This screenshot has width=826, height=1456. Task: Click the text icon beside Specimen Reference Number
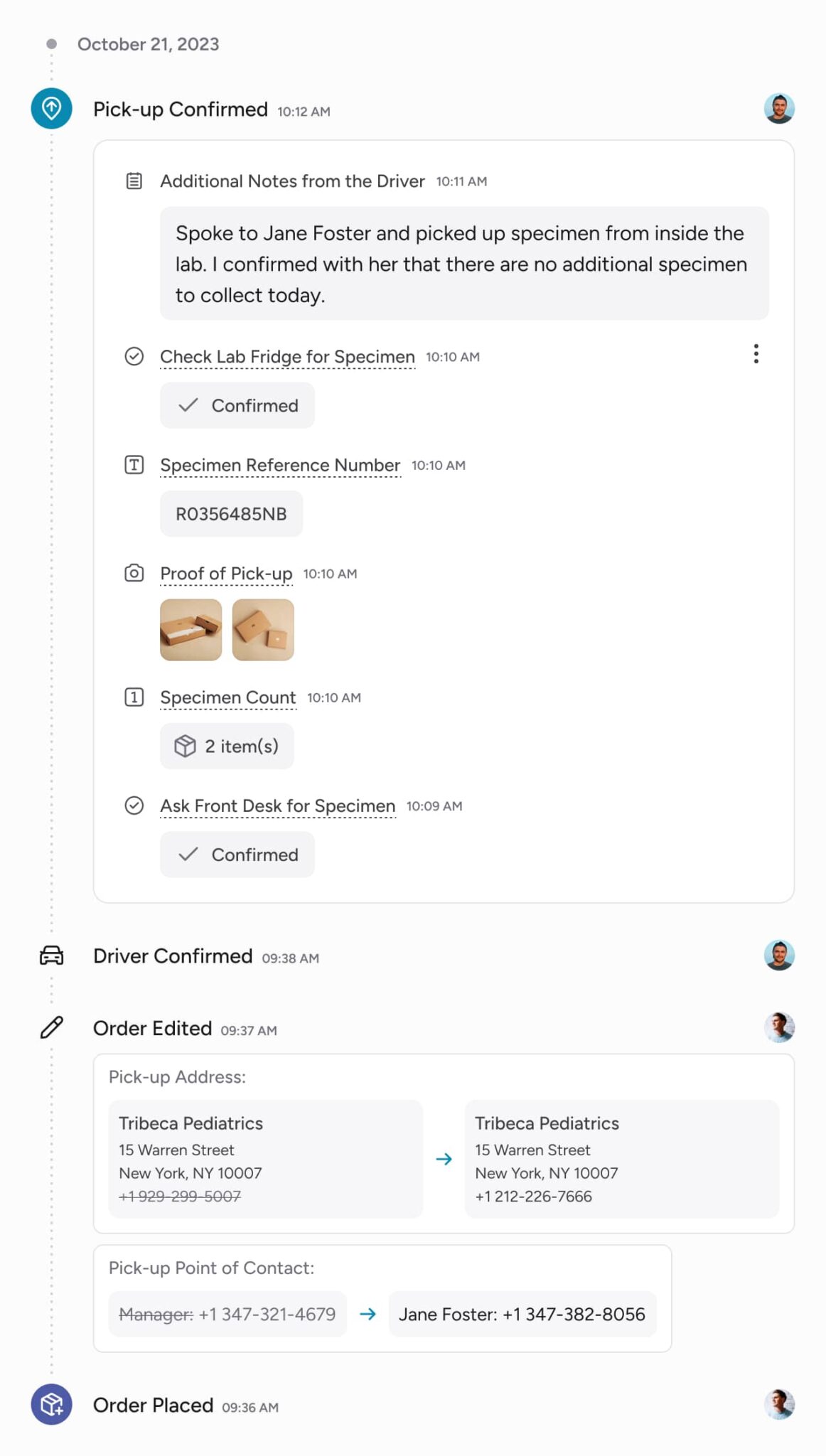(134, 465)
